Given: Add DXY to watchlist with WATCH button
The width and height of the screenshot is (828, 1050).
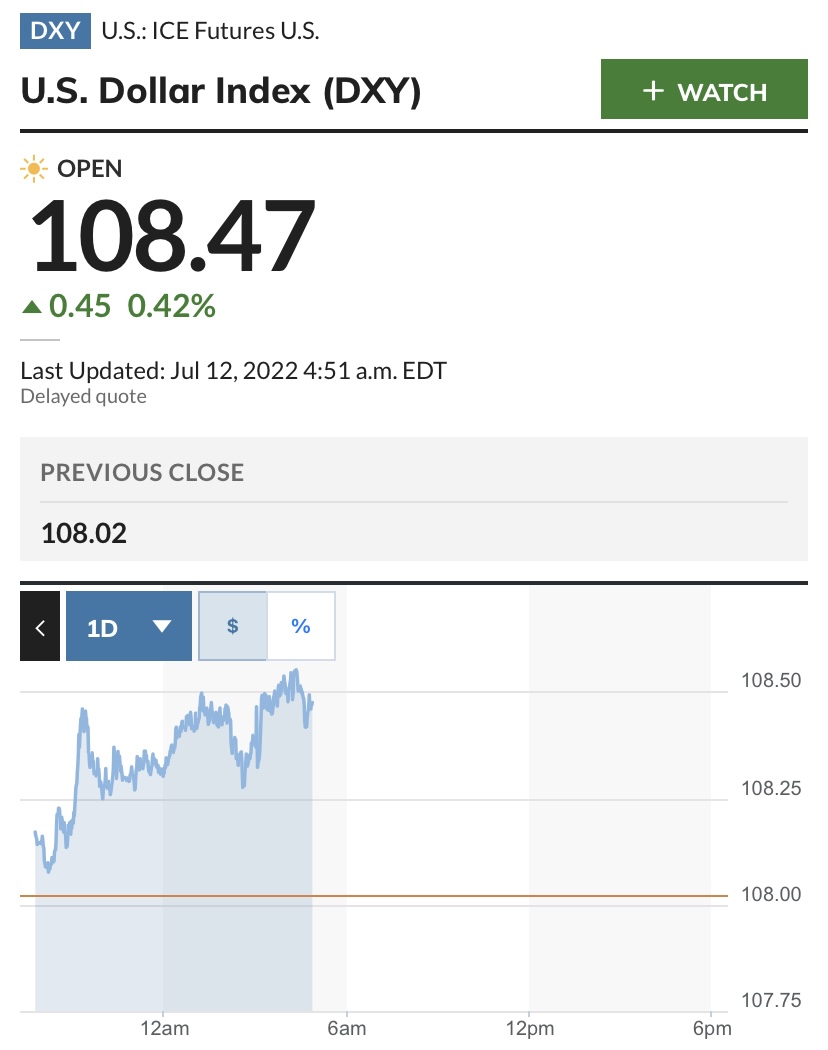Looking at the screenshot, I should click(703, 91).
